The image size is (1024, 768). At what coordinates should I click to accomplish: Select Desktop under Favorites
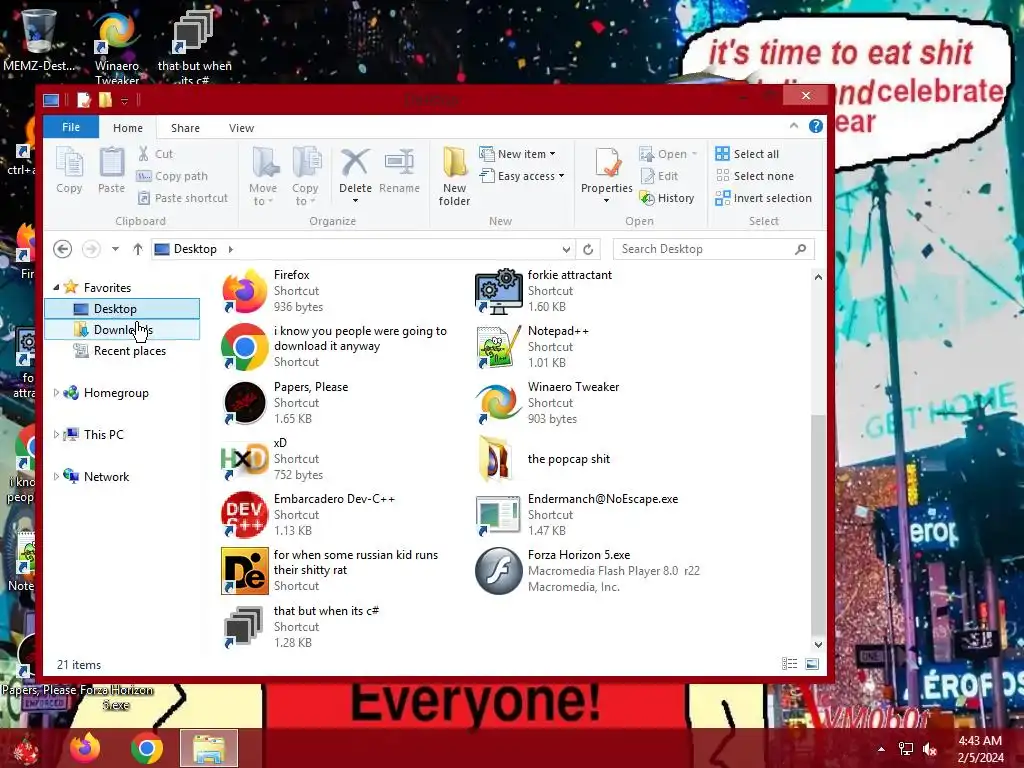click(122, 309)
